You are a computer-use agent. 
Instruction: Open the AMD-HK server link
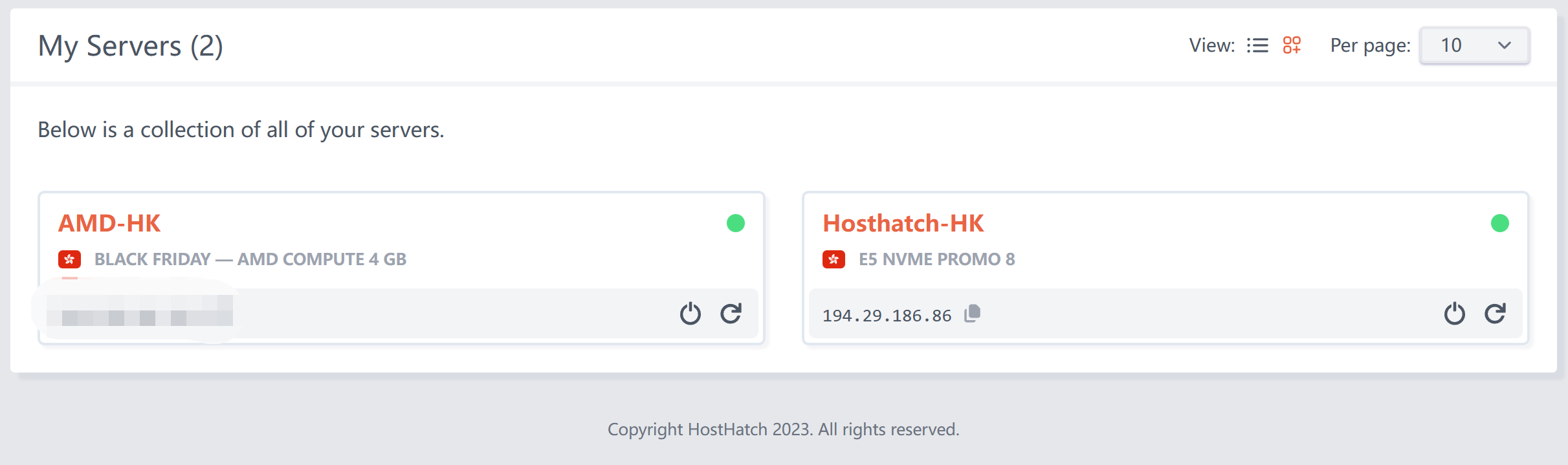coord(109,223)
